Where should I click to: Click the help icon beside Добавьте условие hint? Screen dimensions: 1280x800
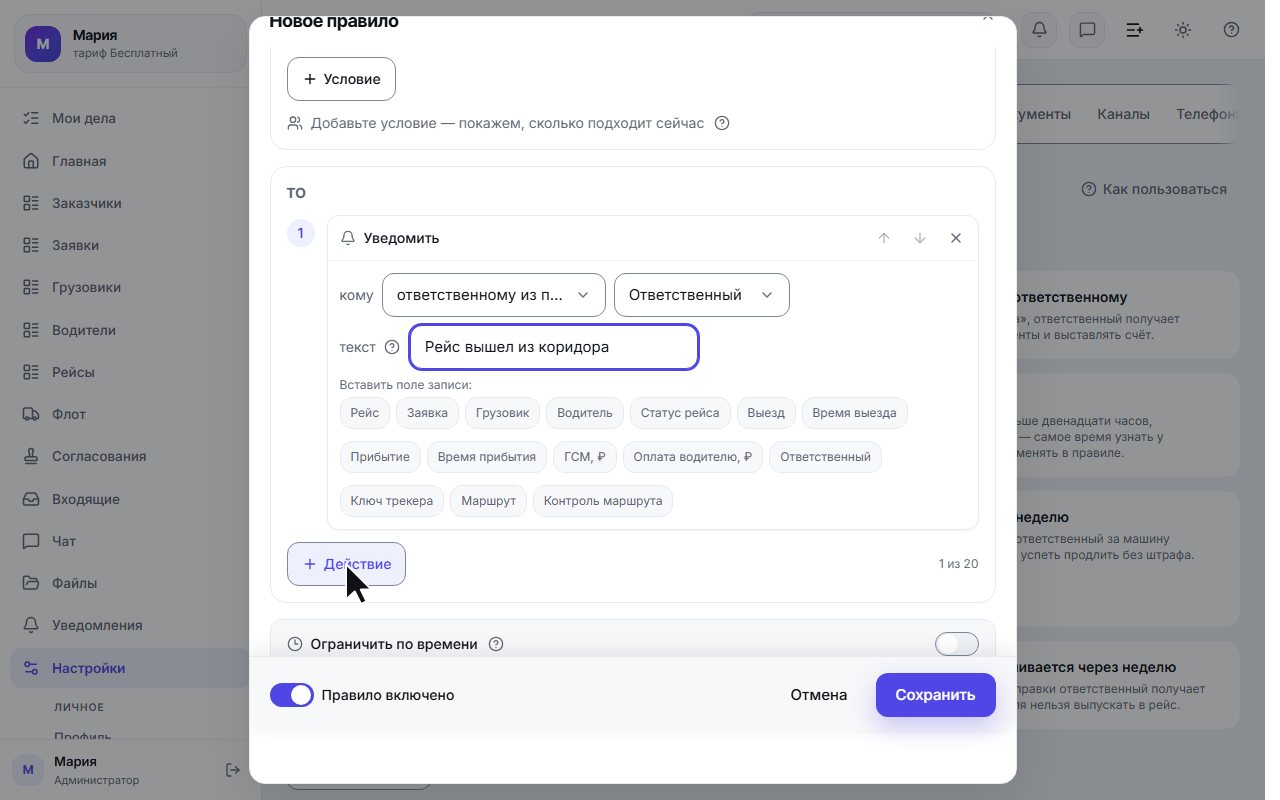[x=722, y=123]
